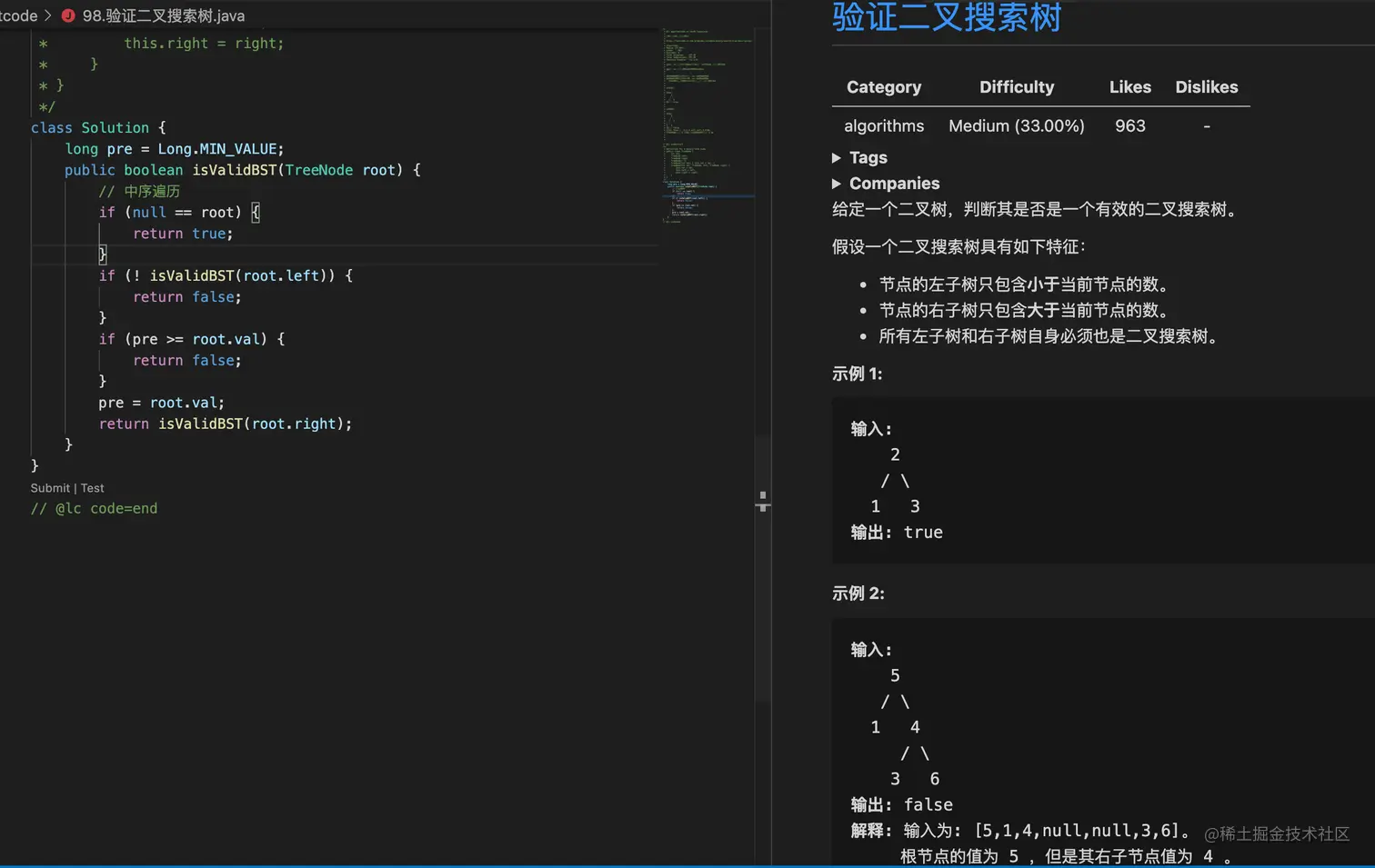Click the first bullet about 左子树
This screenshot has height=868, width=1375.
(x=1027, y=284)
